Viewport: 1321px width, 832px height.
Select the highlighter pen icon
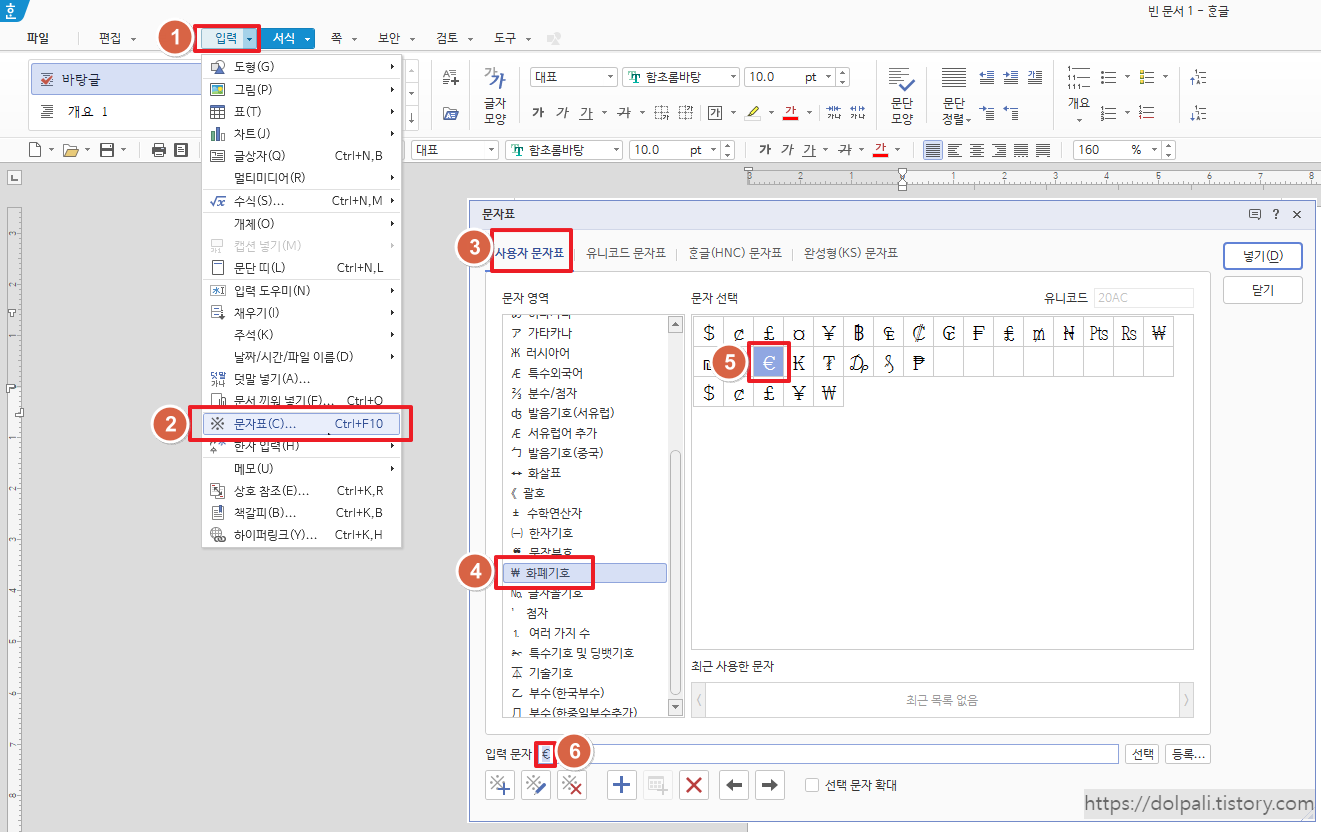754,113
